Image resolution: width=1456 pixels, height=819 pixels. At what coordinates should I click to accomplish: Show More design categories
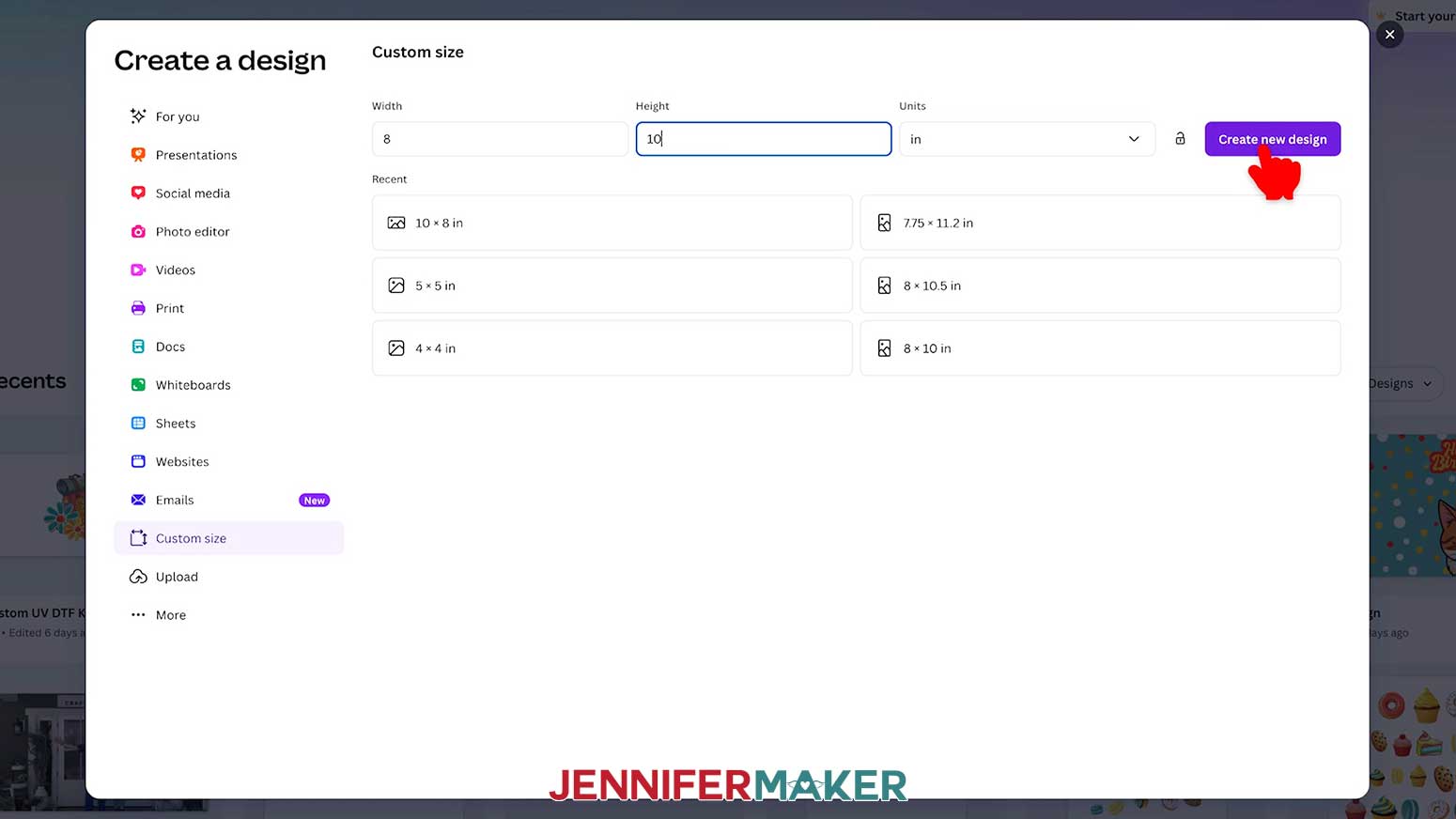[228, 615]
